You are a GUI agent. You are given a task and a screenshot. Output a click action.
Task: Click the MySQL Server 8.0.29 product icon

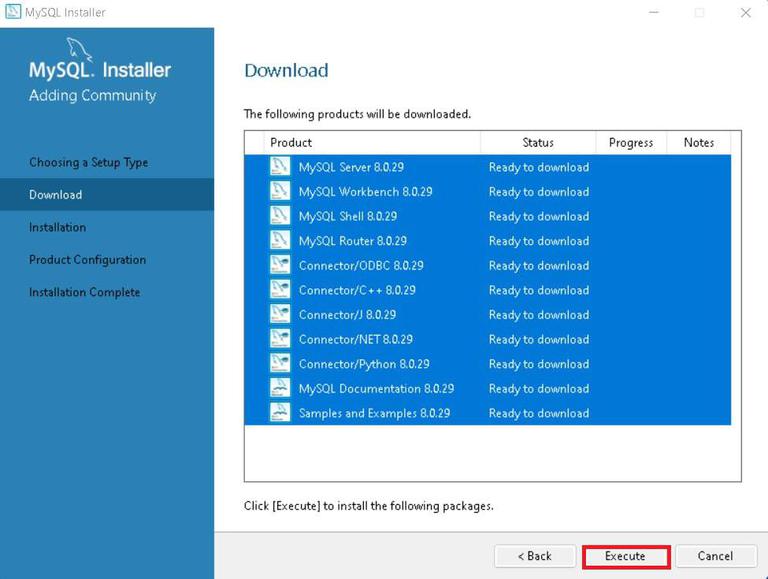280,167
